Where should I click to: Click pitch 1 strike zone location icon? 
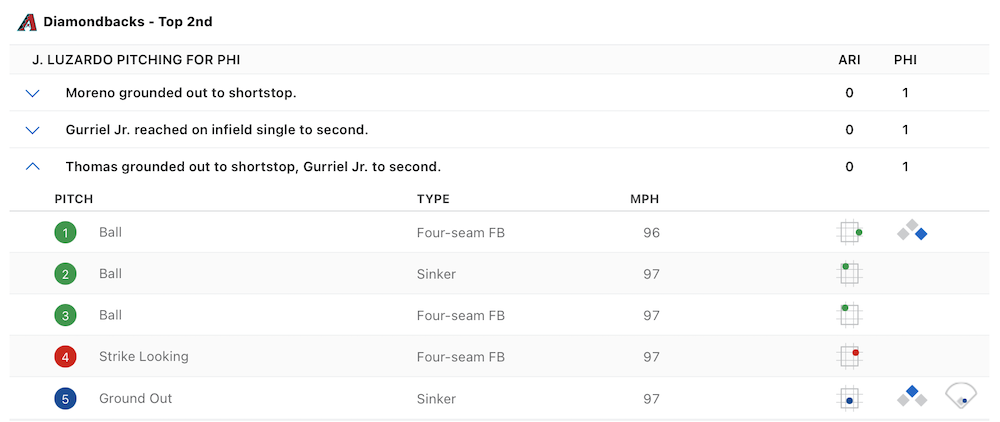tap(849, 232)
